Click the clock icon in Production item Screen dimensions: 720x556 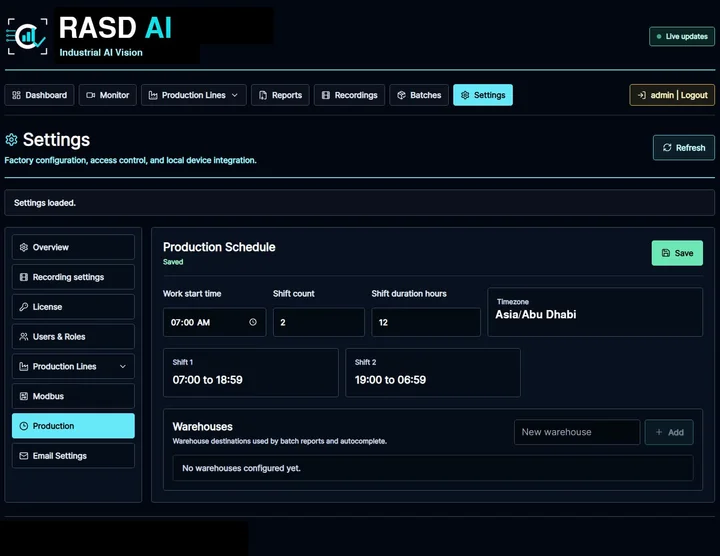click(24, 426)
